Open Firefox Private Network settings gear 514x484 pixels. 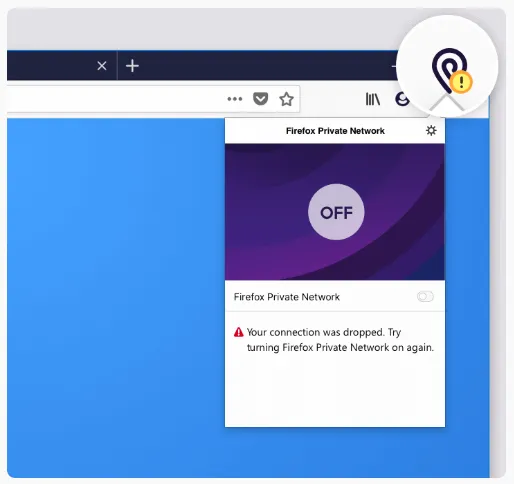pyautogui.click(x=431, y=130)
